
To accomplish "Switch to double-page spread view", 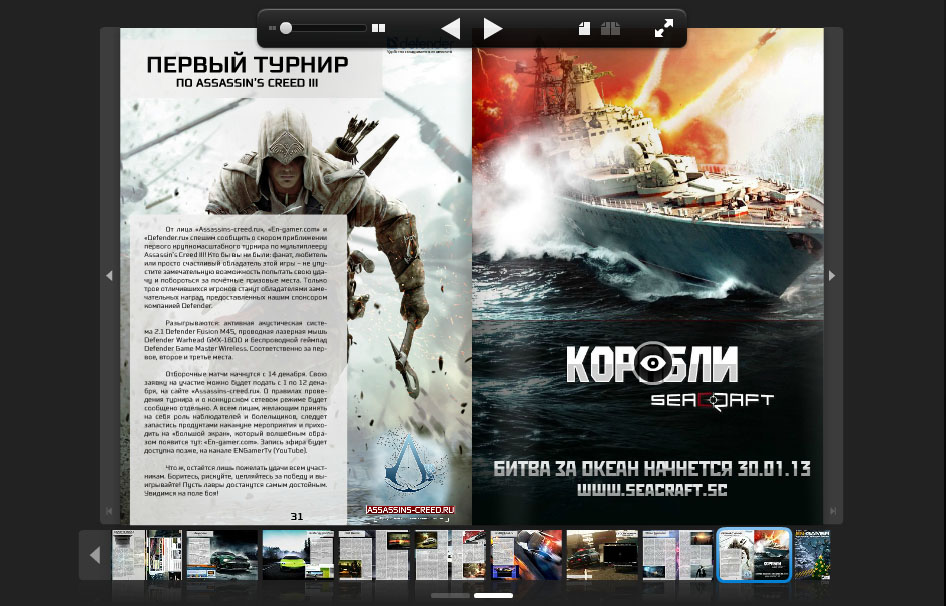I will tap(611, 28).
